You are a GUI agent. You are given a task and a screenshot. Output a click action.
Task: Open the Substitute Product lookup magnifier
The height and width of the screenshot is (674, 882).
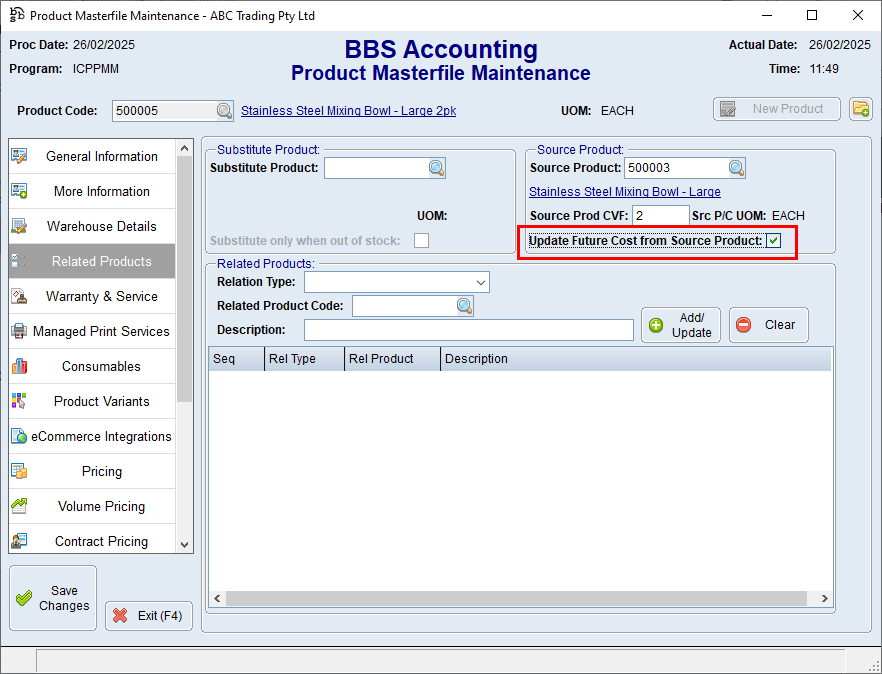pyautogui.click(x=437, y=168)
